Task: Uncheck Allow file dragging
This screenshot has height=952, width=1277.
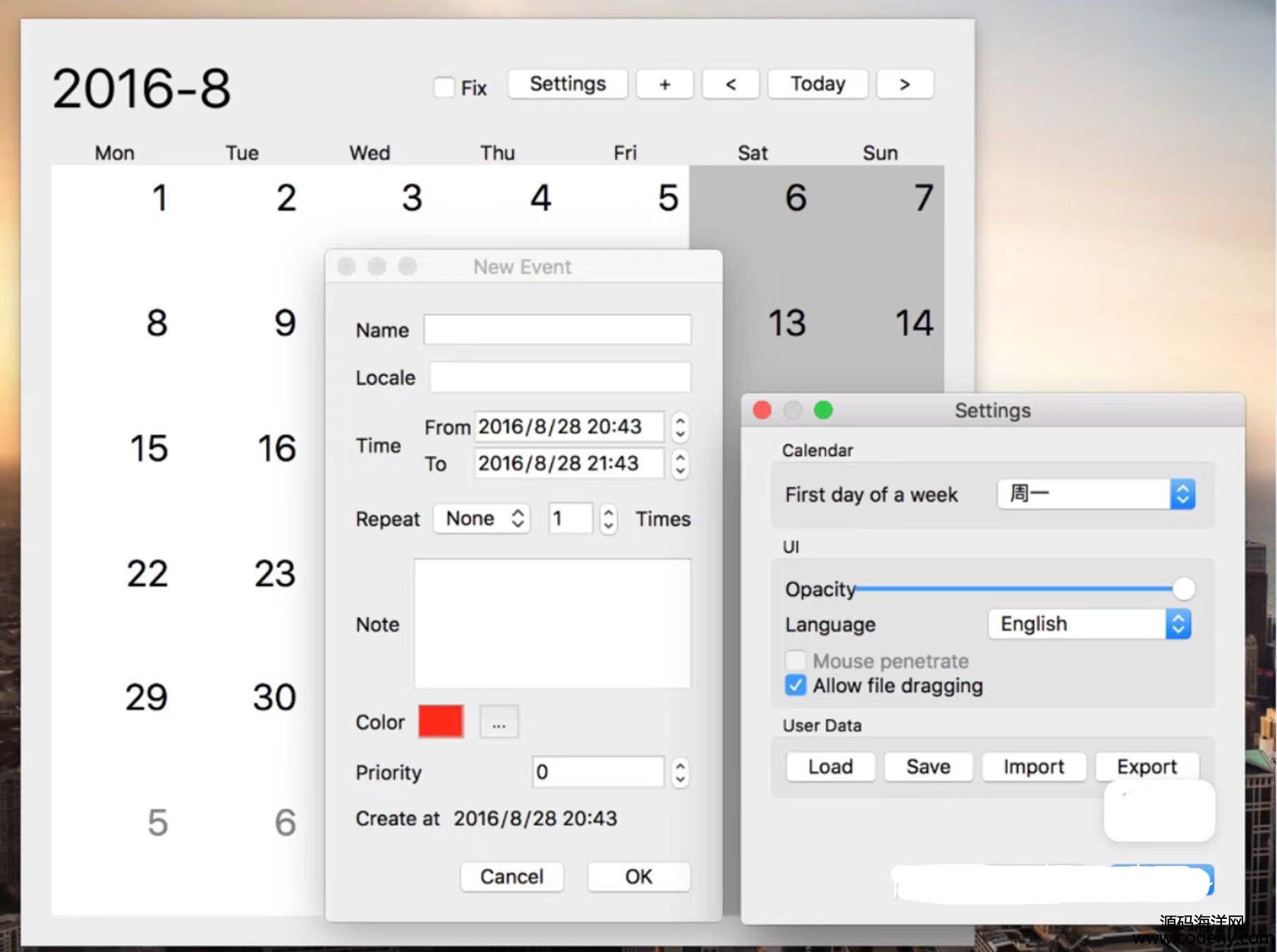Action: 796,685
